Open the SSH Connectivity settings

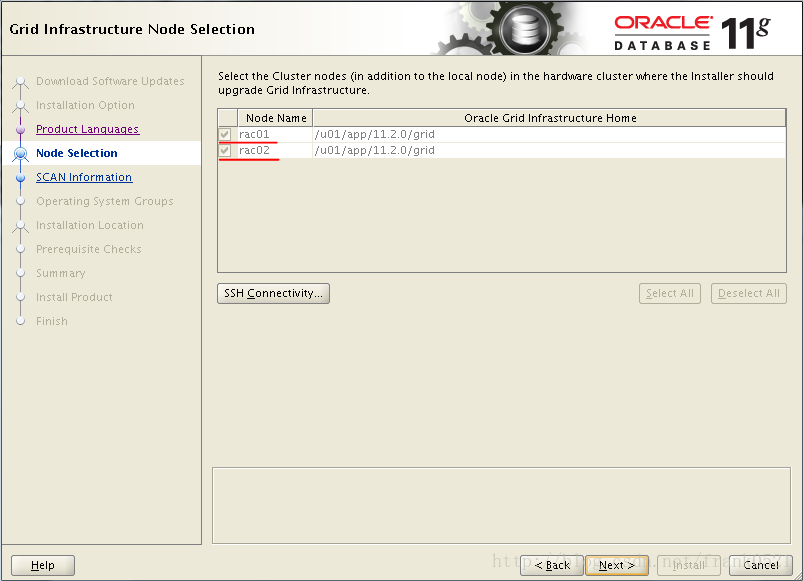pos(273,293)
